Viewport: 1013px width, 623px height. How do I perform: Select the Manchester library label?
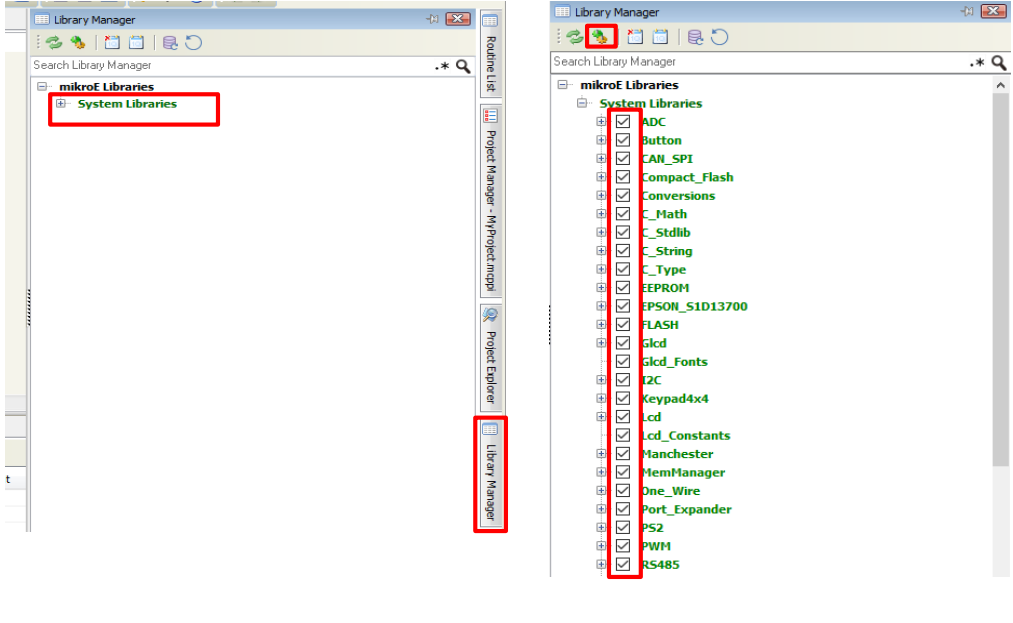click(677, 454)
